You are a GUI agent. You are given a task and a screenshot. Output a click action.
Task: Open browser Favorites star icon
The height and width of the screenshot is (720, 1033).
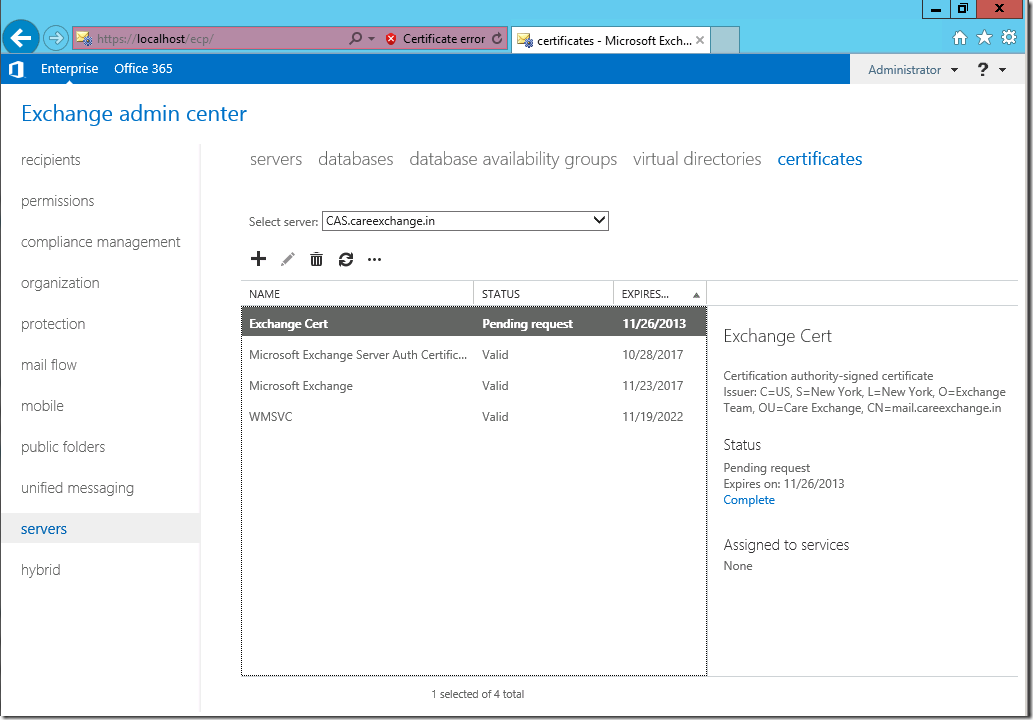[x=984, y=38]
